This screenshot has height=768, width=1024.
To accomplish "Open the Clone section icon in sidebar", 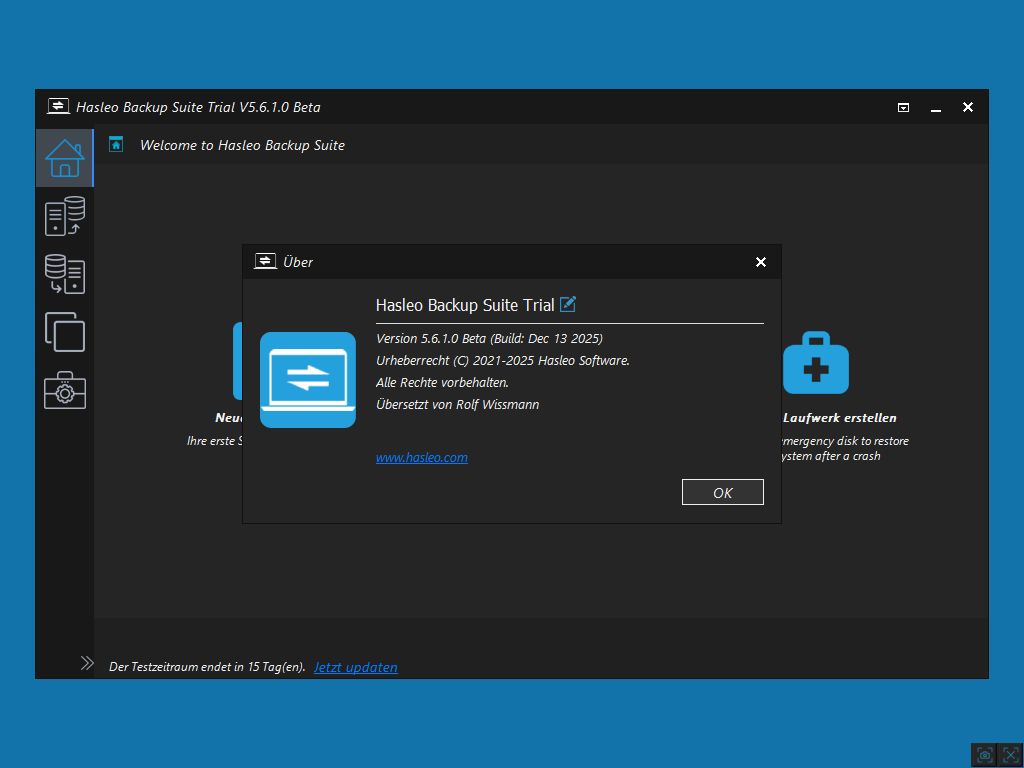I will [x=65, y=332].
